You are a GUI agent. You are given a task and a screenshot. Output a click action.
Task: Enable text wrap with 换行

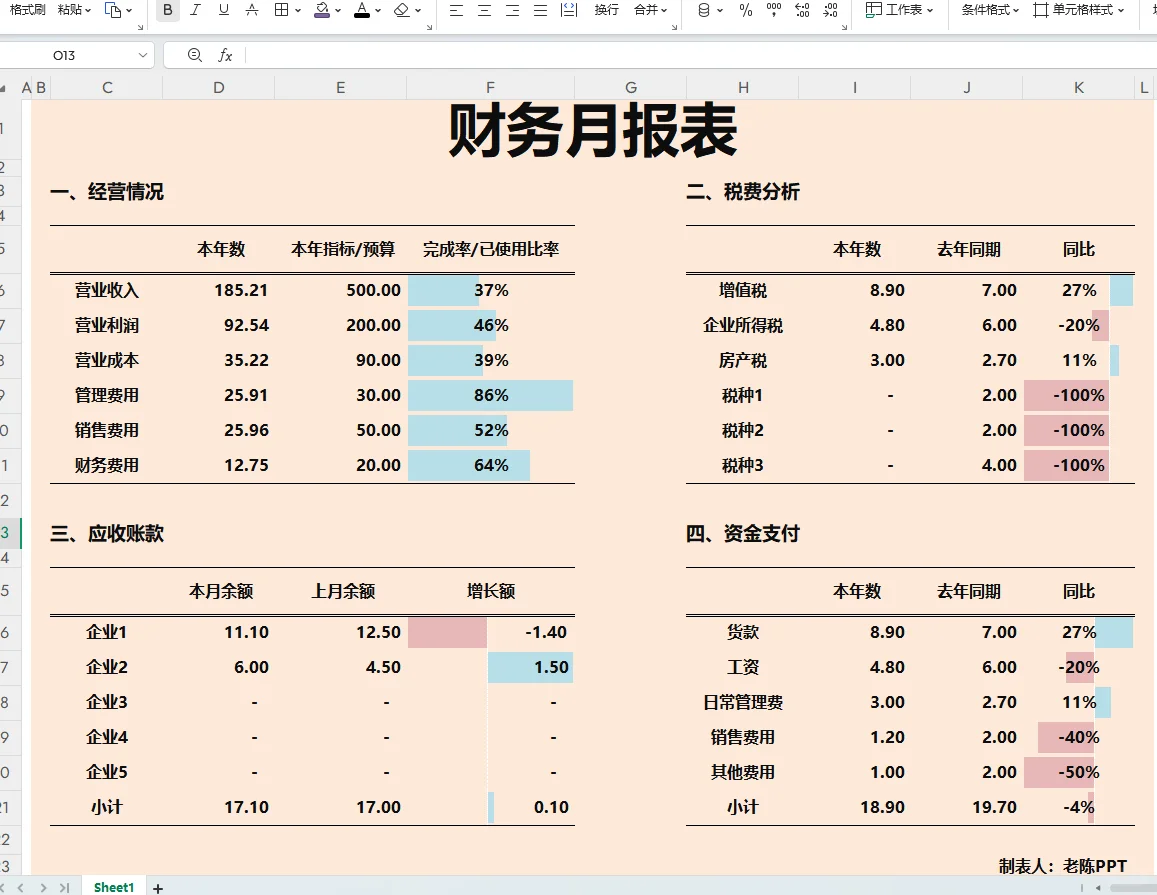click(x=607, y=10)
